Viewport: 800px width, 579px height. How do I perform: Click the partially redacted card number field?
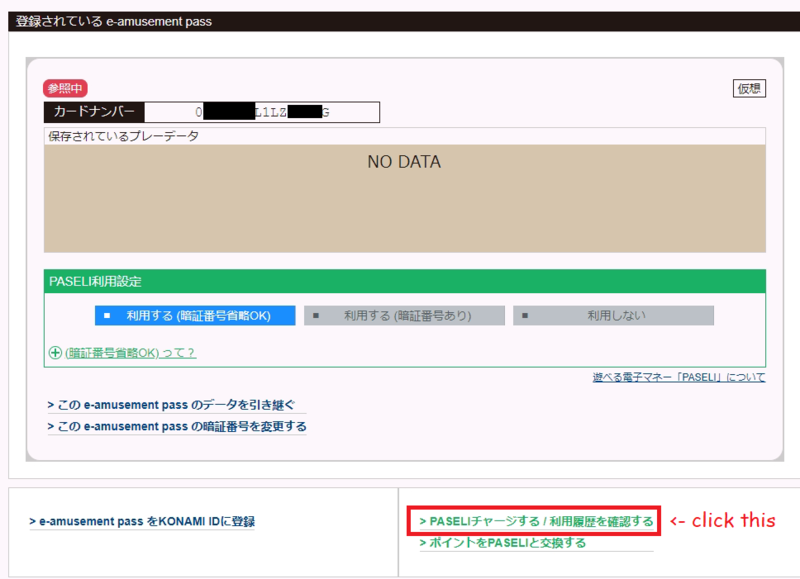262,112
